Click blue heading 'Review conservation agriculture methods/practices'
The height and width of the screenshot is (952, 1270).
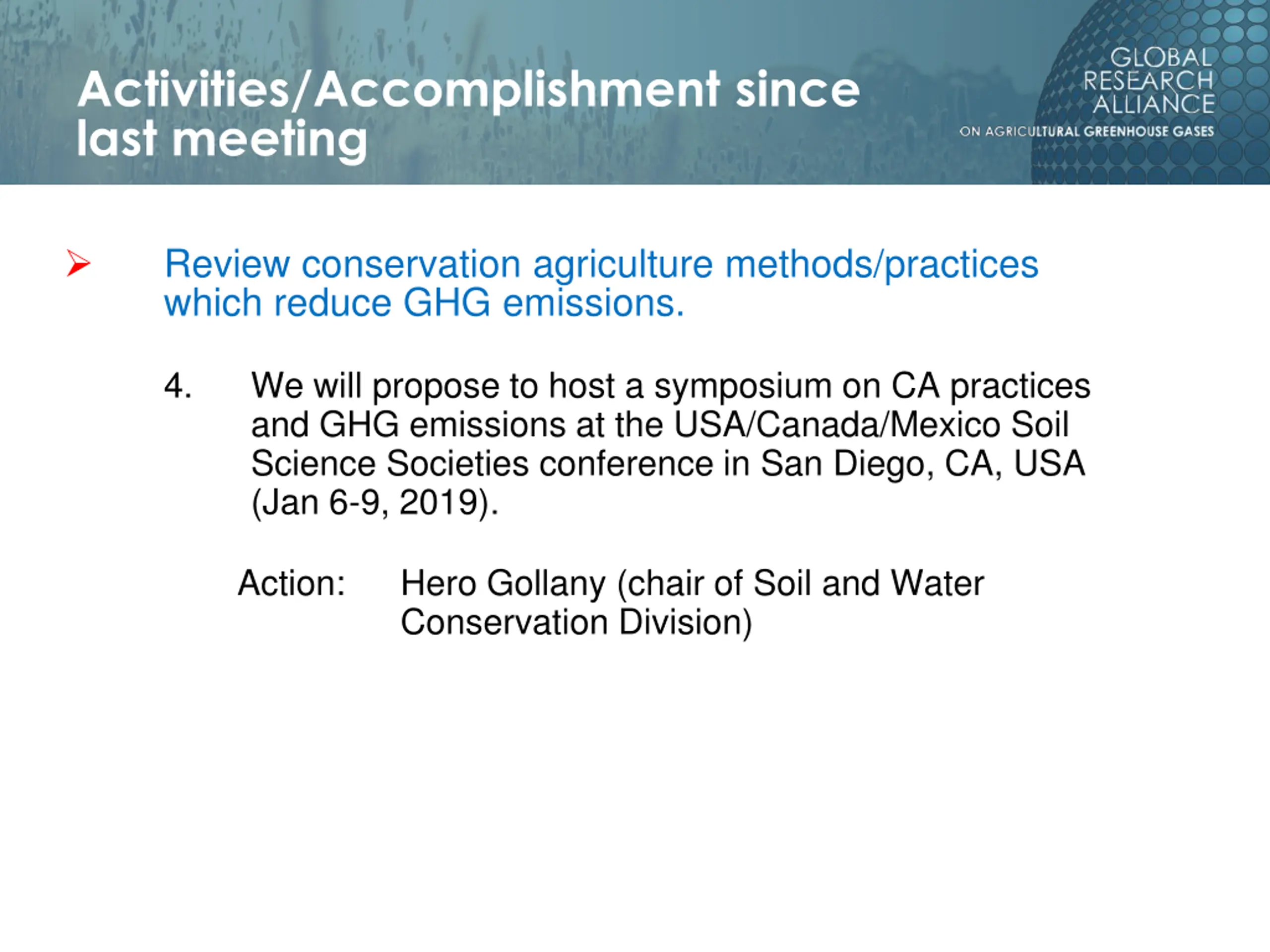[x=601, y=265]
